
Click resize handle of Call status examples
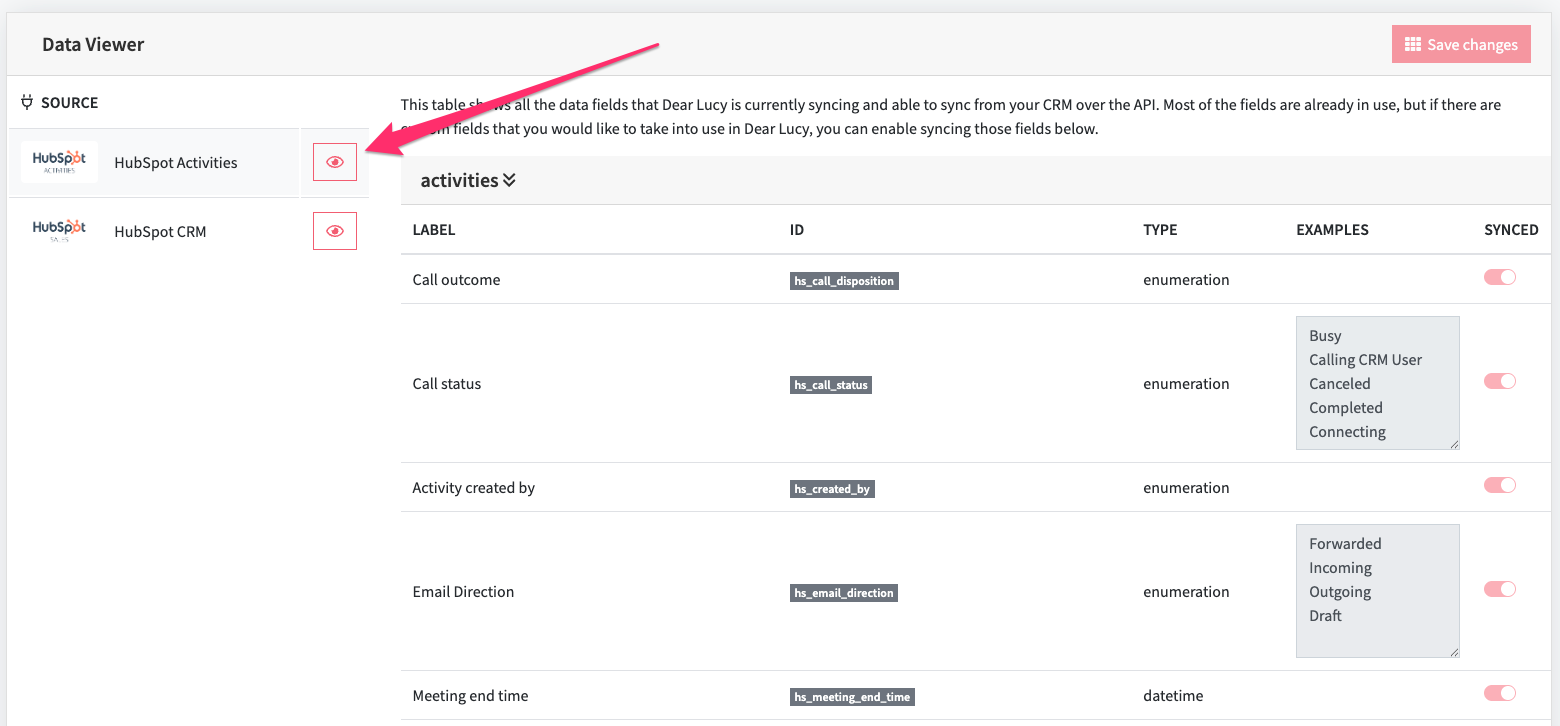[x=1454, y=444]
